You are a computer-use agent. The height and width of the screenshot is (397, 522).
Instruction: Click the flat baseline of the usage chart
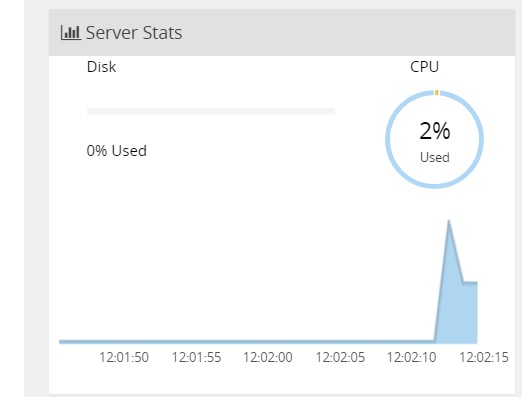[247, 342]
